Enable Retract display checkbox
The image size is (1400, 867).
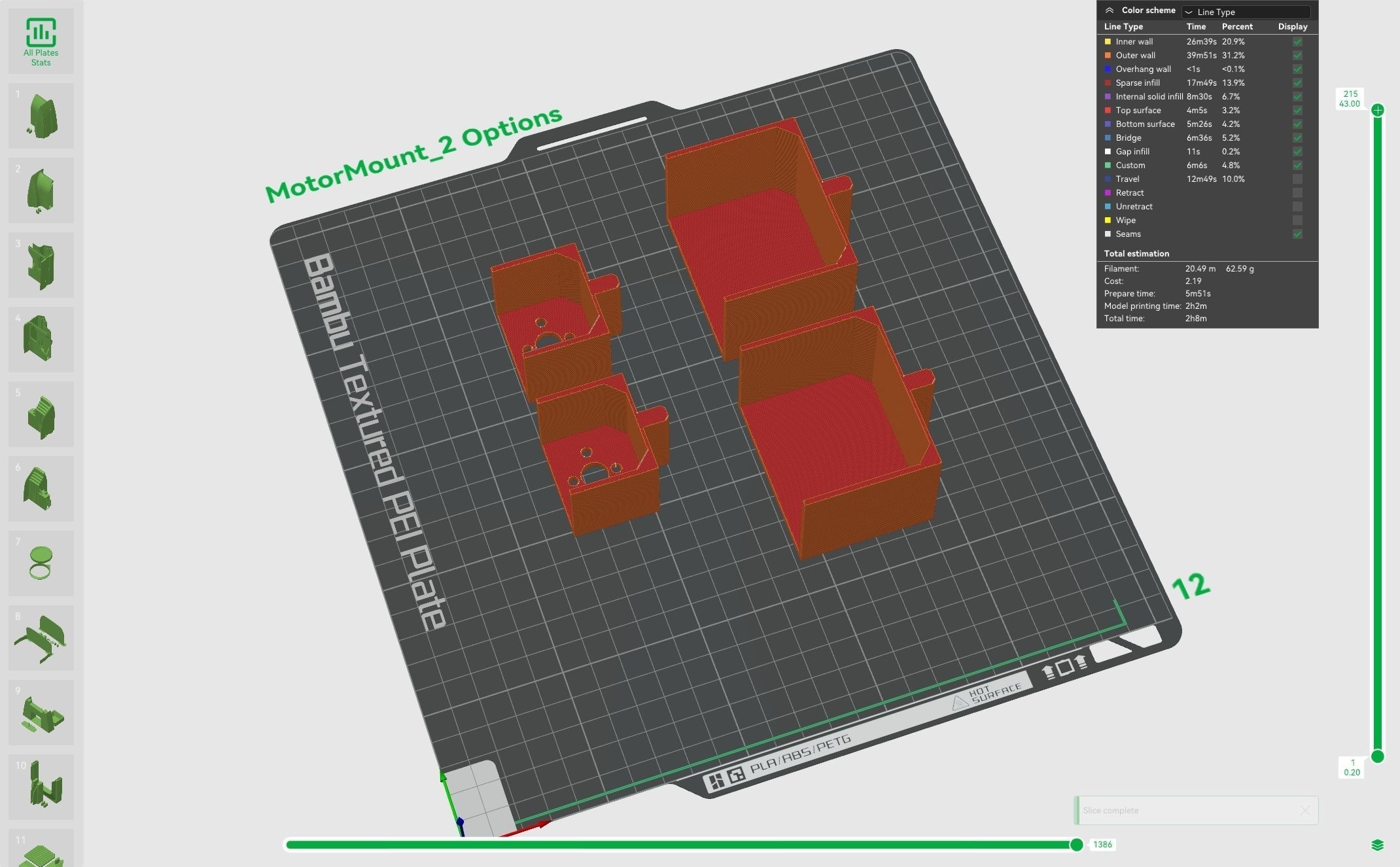[1297, 193]
